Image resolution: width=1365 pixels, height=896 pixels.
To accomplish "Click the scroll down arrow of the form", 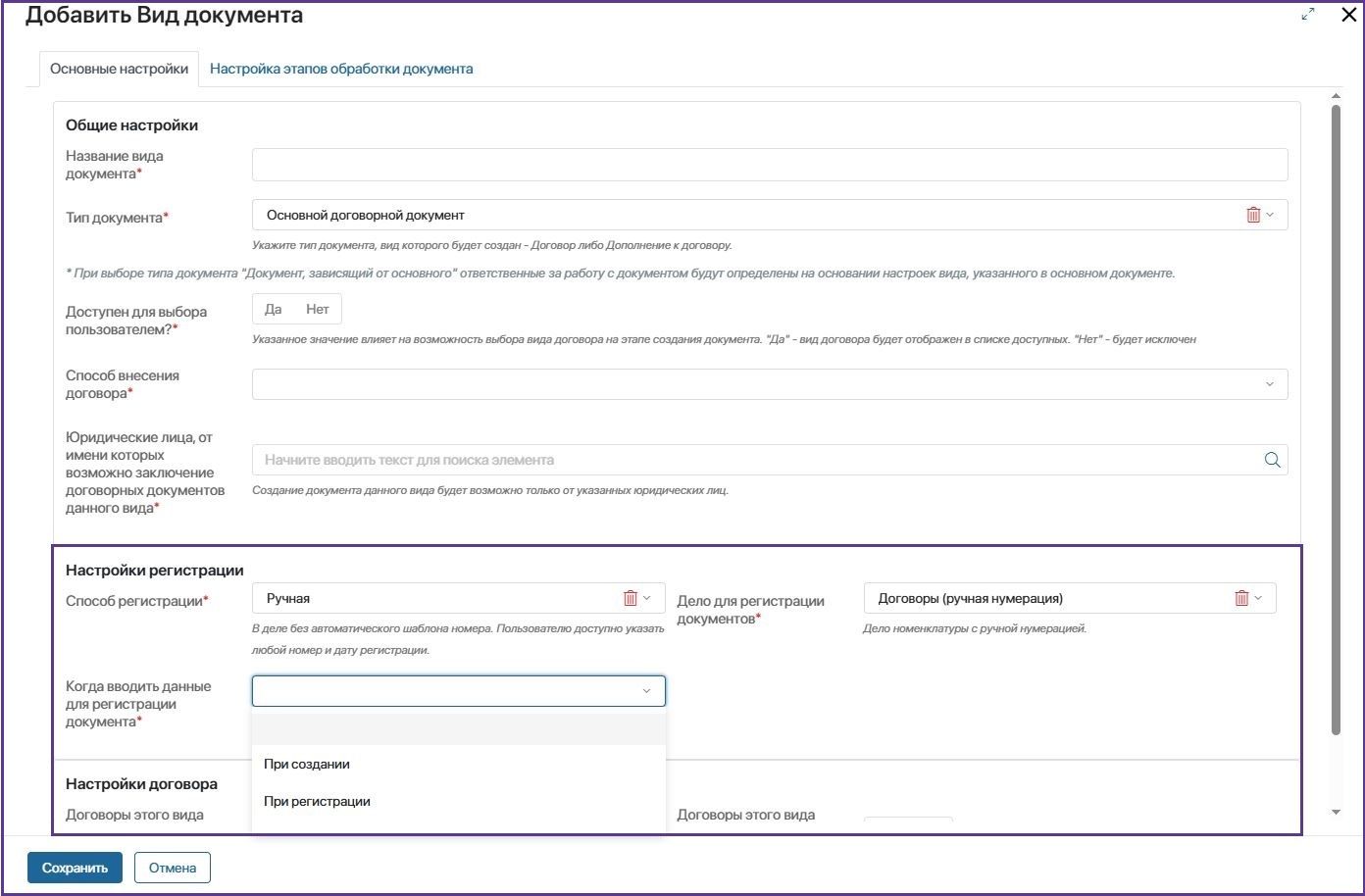I will pos(1335,812).
